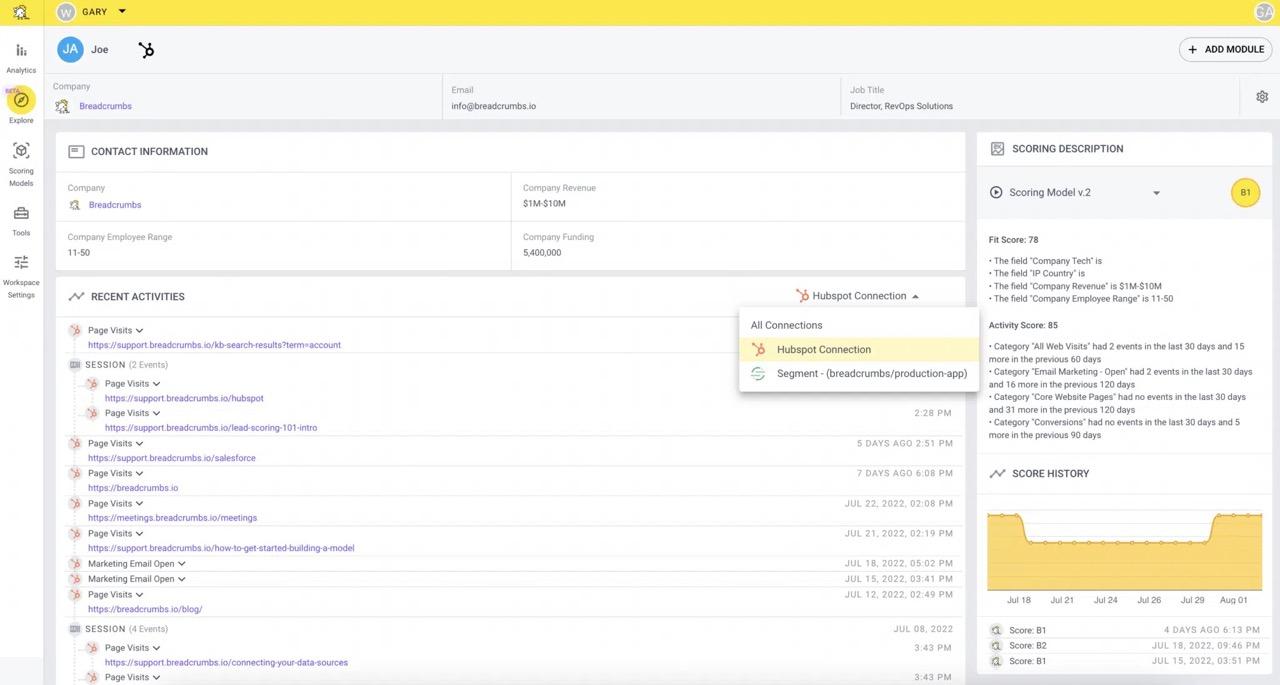This screenshot has width=1280, height=685.
Task: Click HubSpot icon beside Jul 18 Marketing Email Open
Action: pos(75,564)
